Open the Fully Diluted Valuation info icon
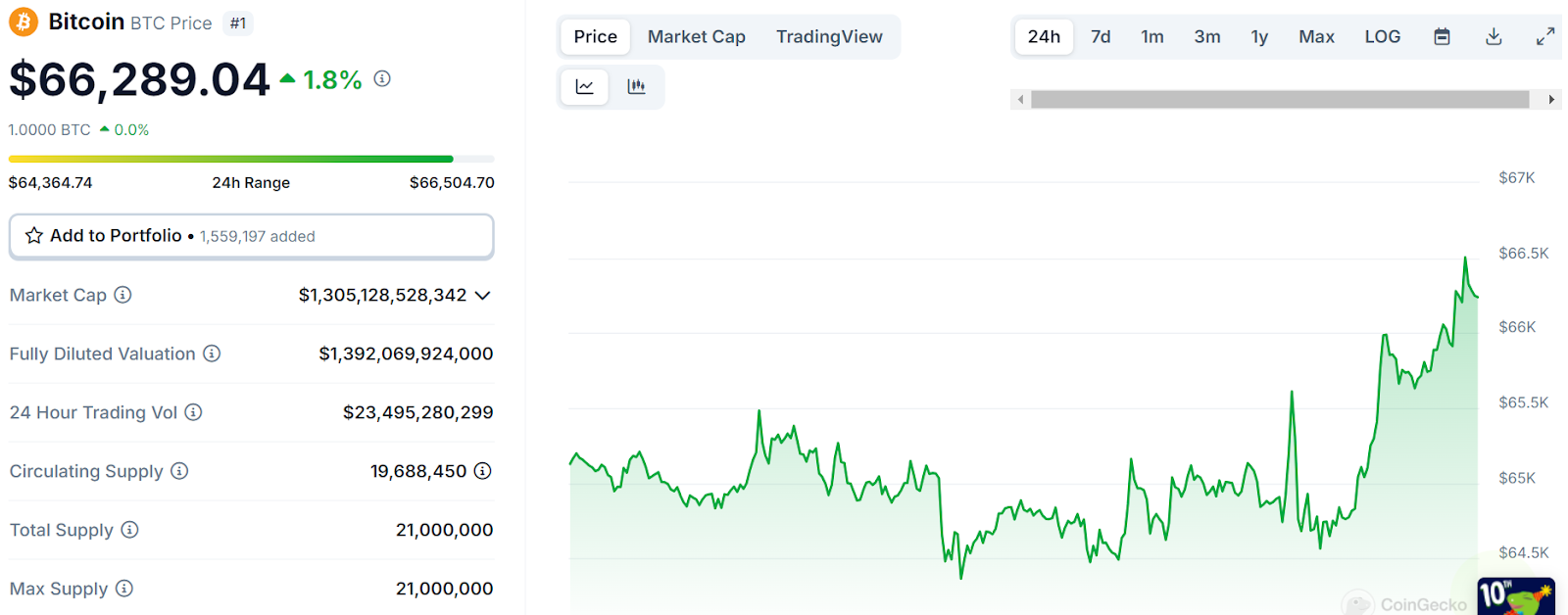 click(212, 354)
